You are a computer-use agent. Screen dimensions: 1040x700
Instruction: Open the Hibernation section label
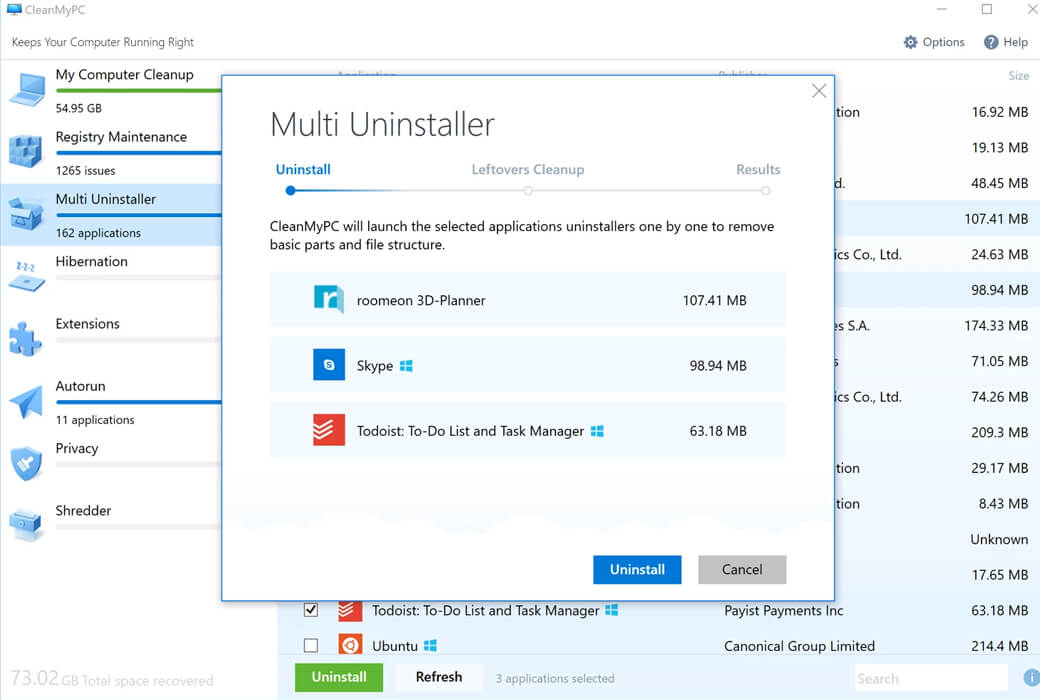pyautogui.click(x=92, y=261)
